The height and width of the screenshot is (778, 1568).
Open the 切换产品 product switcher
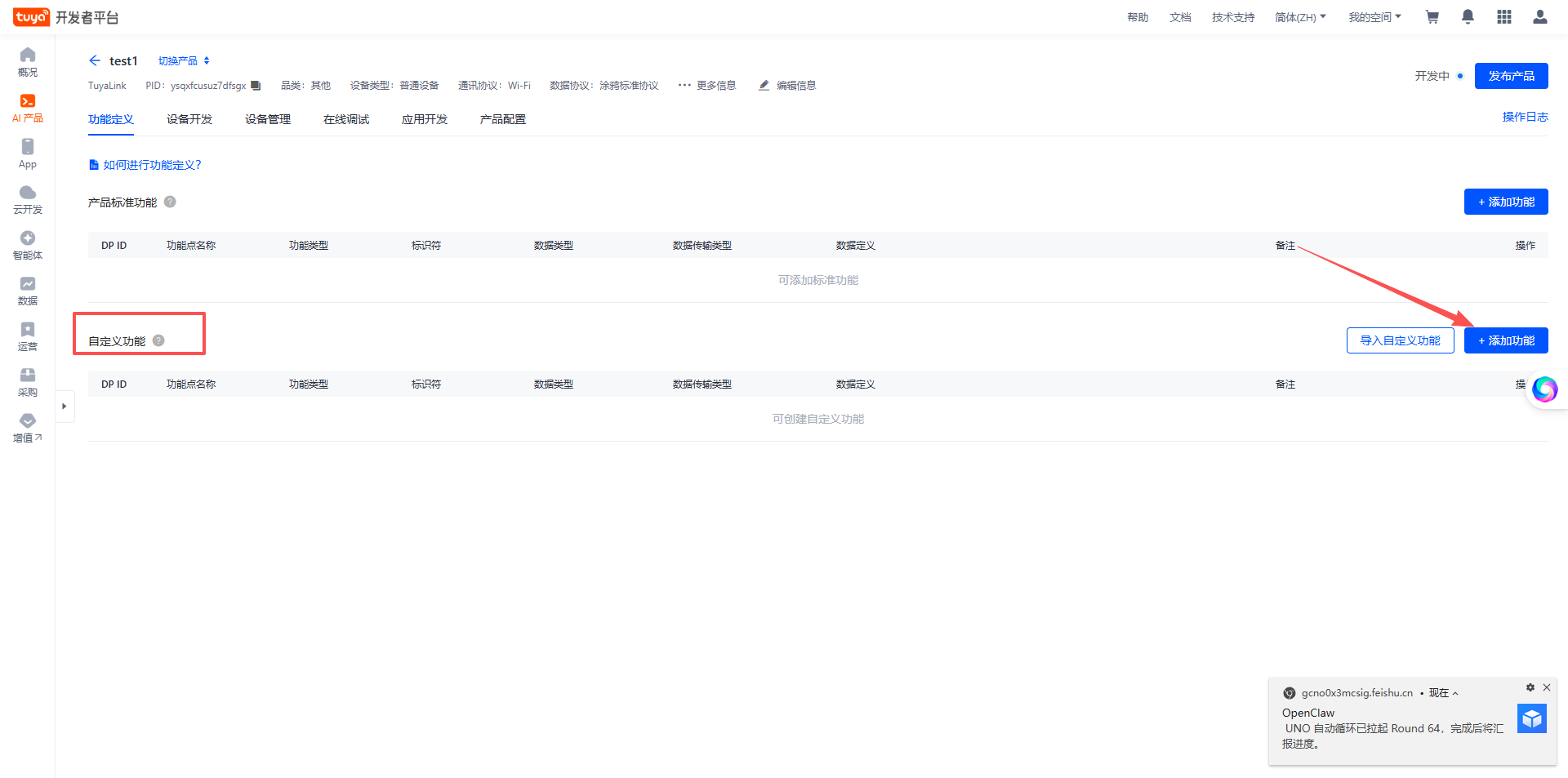(184, 61)
